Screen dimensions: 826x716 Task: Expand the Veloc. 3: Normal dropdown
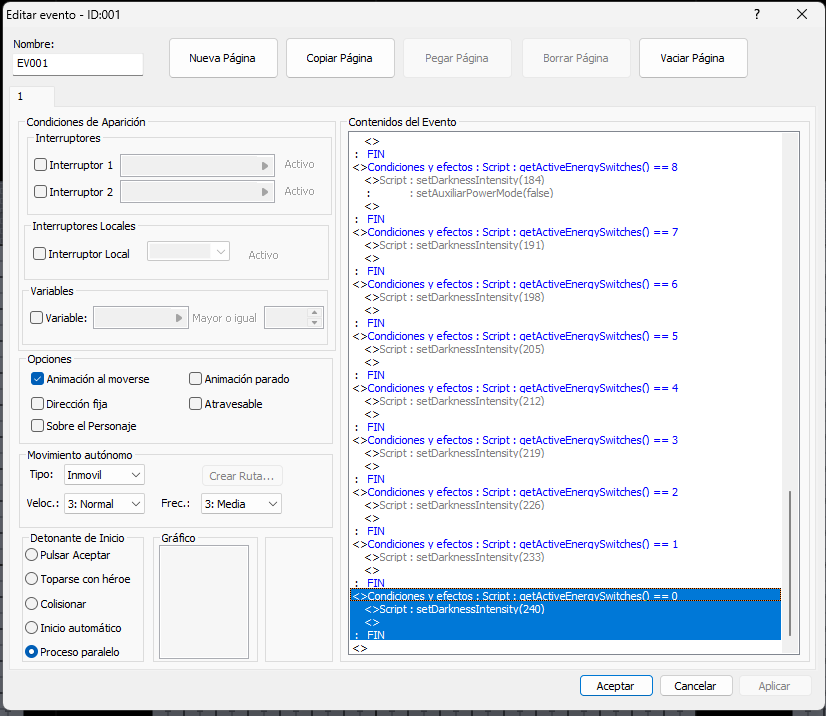pos(105,504)
